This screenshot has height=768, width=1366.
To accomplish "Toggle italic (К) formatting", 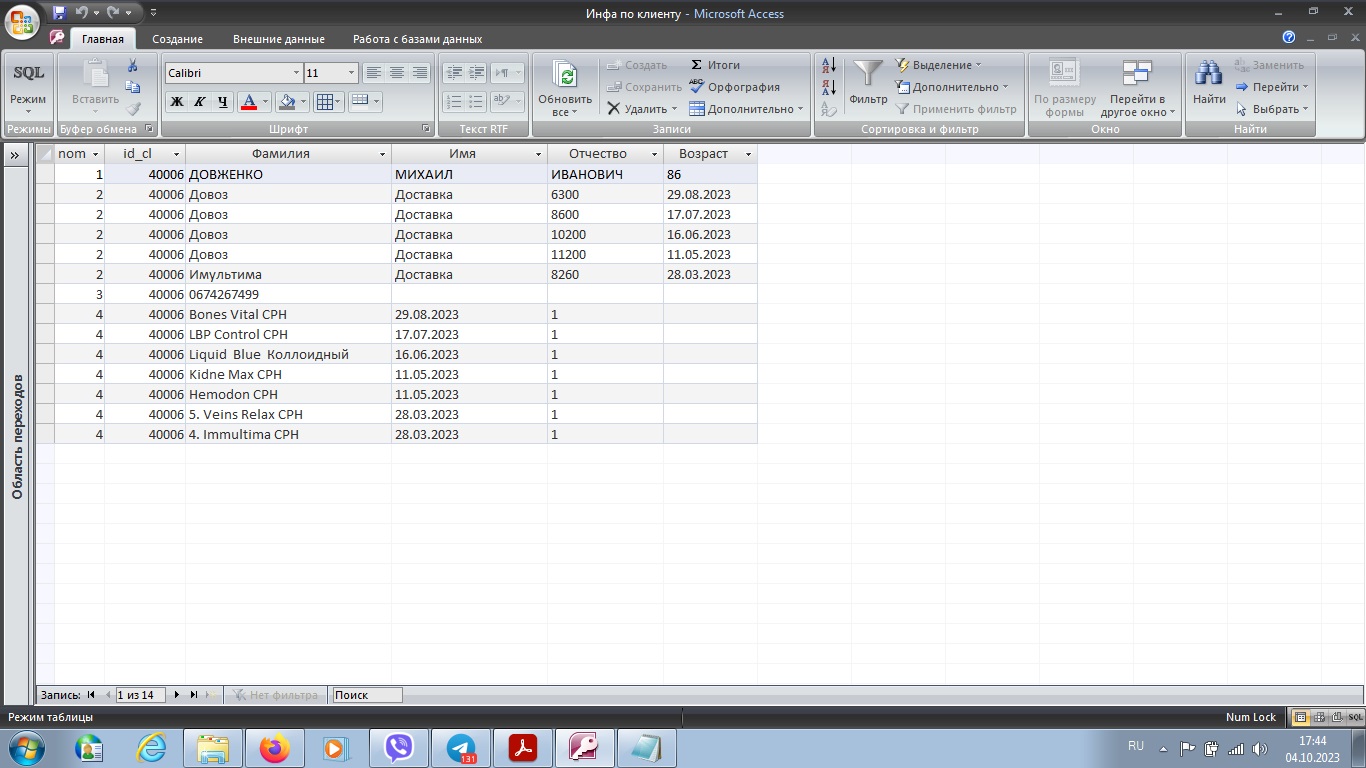I will click(200, 101).
